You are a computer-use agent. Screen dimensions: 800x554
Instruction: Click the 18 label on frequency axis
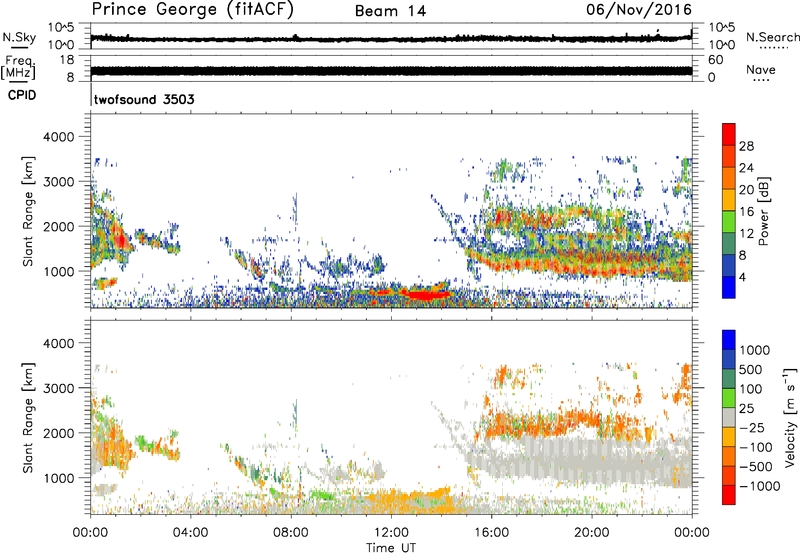pyautogui.click(x=67, y=60)
